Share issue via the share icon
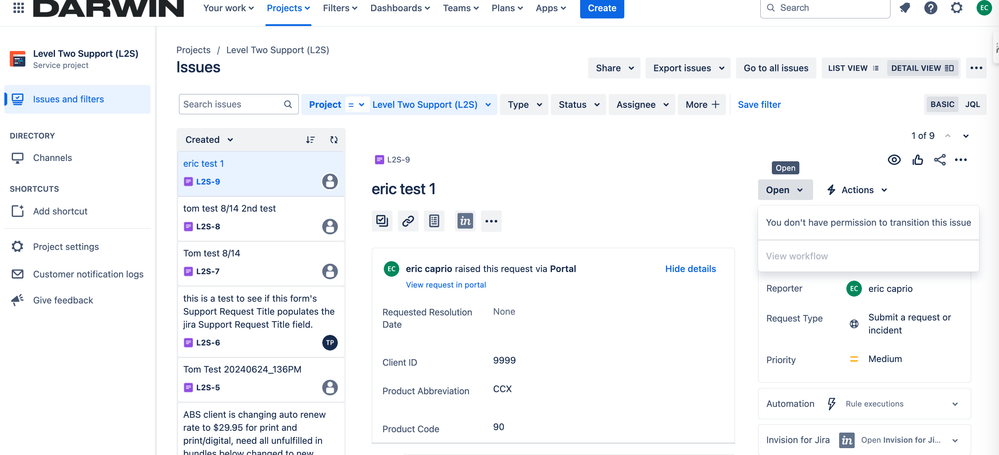 (x=940, y=160)
